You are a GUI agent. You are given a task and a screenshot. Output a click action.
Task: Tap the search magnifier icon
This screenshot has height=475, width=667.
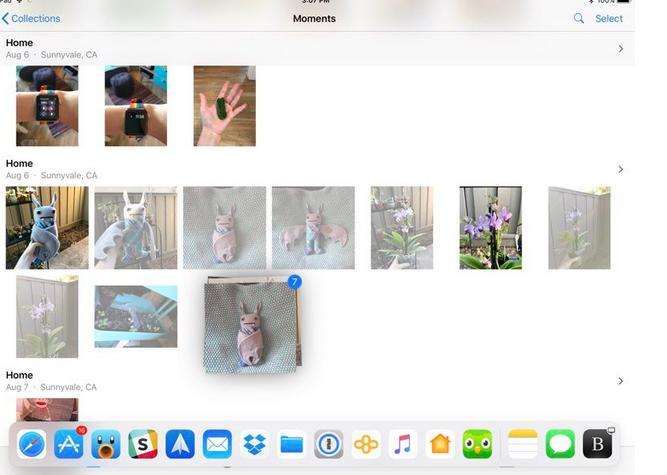579,18
